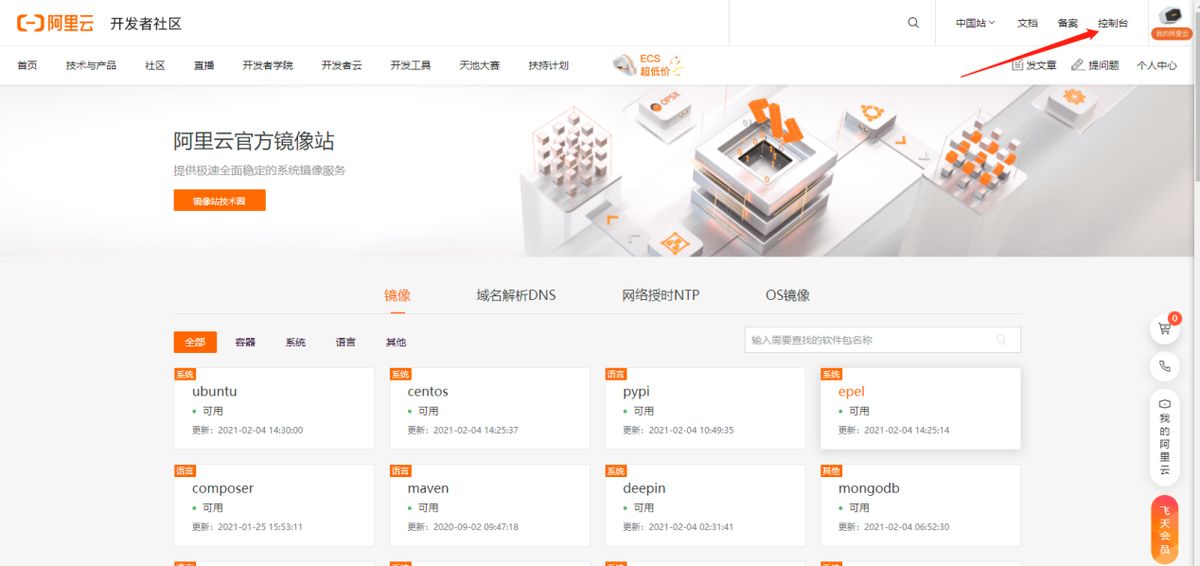Viewport: 1200px width, 566px height.
Task: Click the user avatar icon
Action: coord(1172,16)
